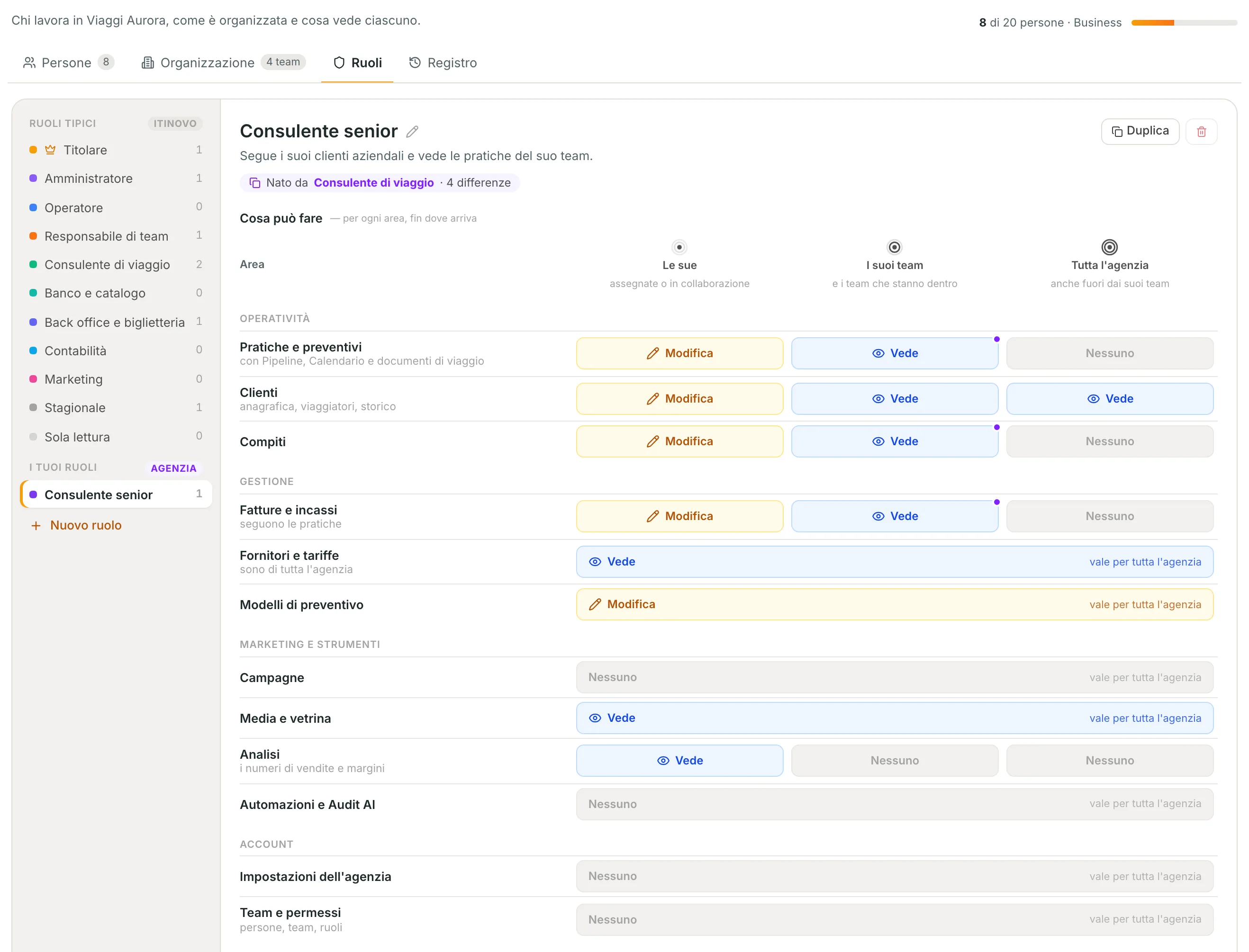
Task: Open Modelli di preventivo Modifica permission selector
Action: 894,604
